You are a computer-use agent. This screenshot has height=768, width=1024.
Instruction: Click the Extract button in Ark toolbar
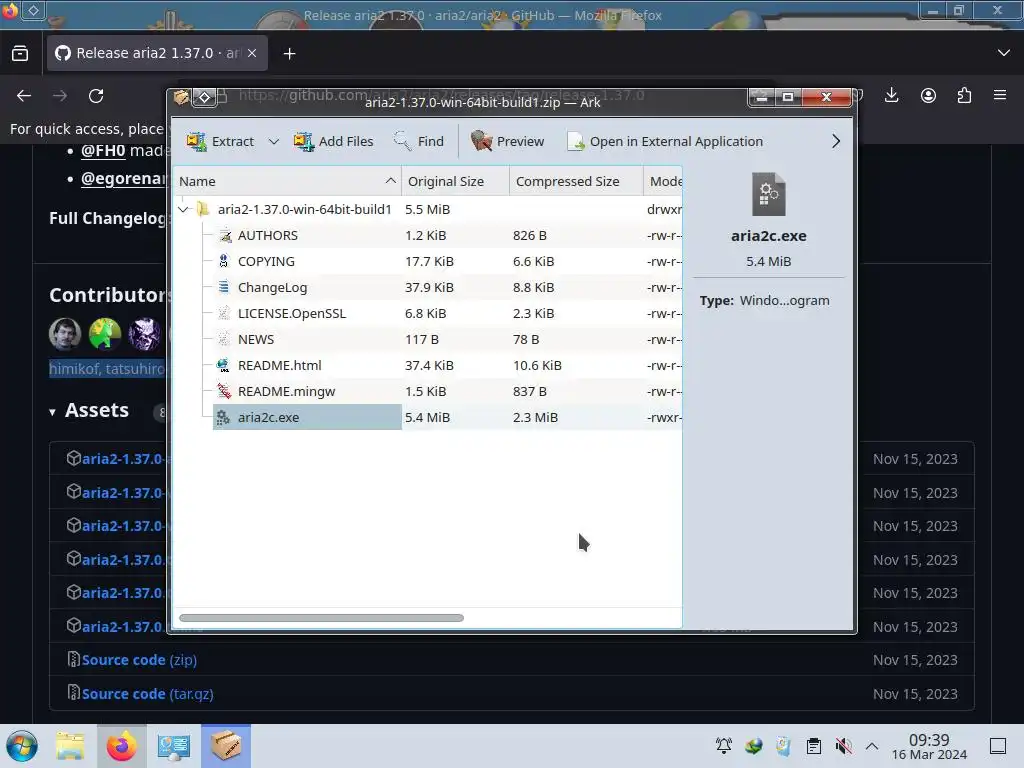[219, 141]
